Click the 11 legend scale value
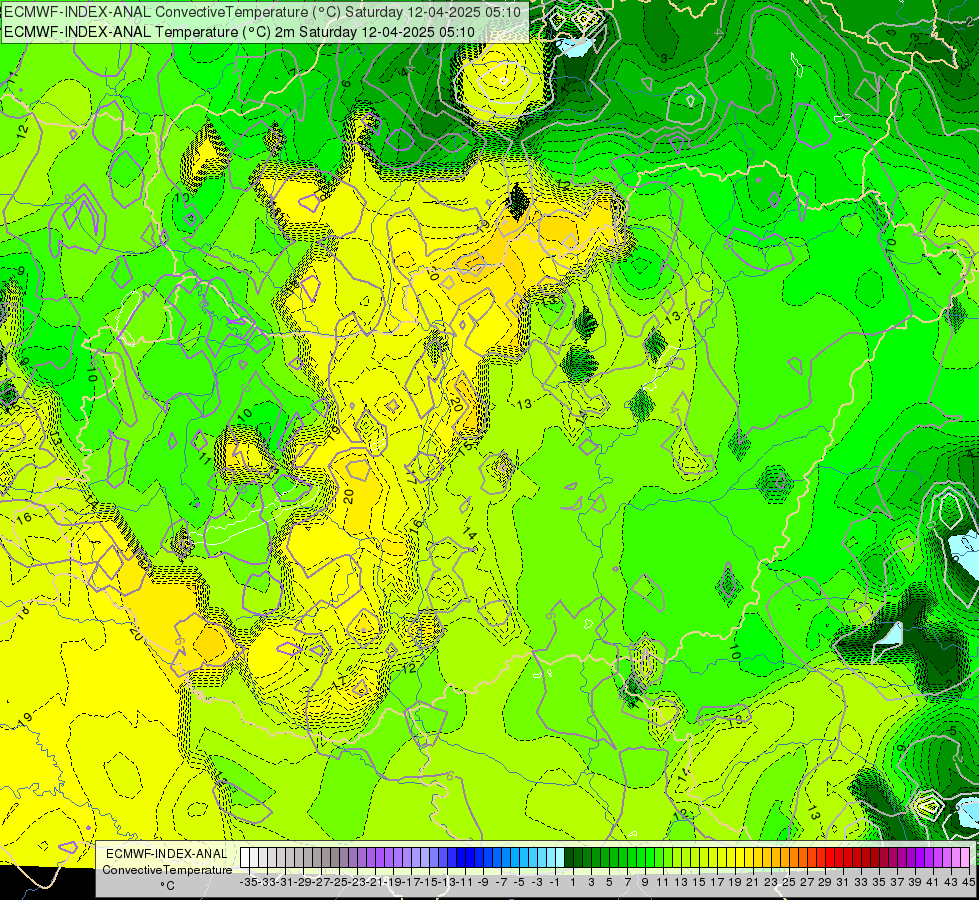This screenshot has width=979, height=900. (663, 882)
